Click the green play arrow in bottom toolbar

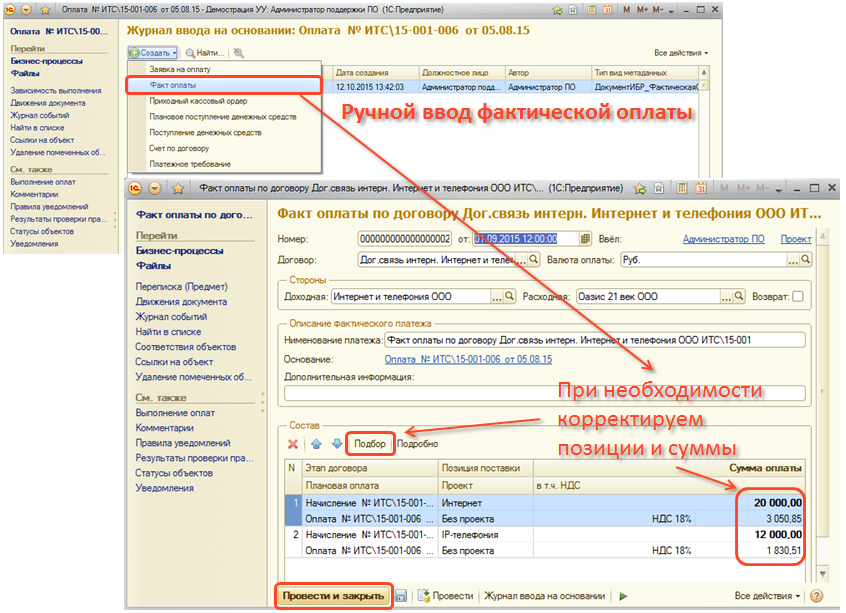[x=623, y=596]
